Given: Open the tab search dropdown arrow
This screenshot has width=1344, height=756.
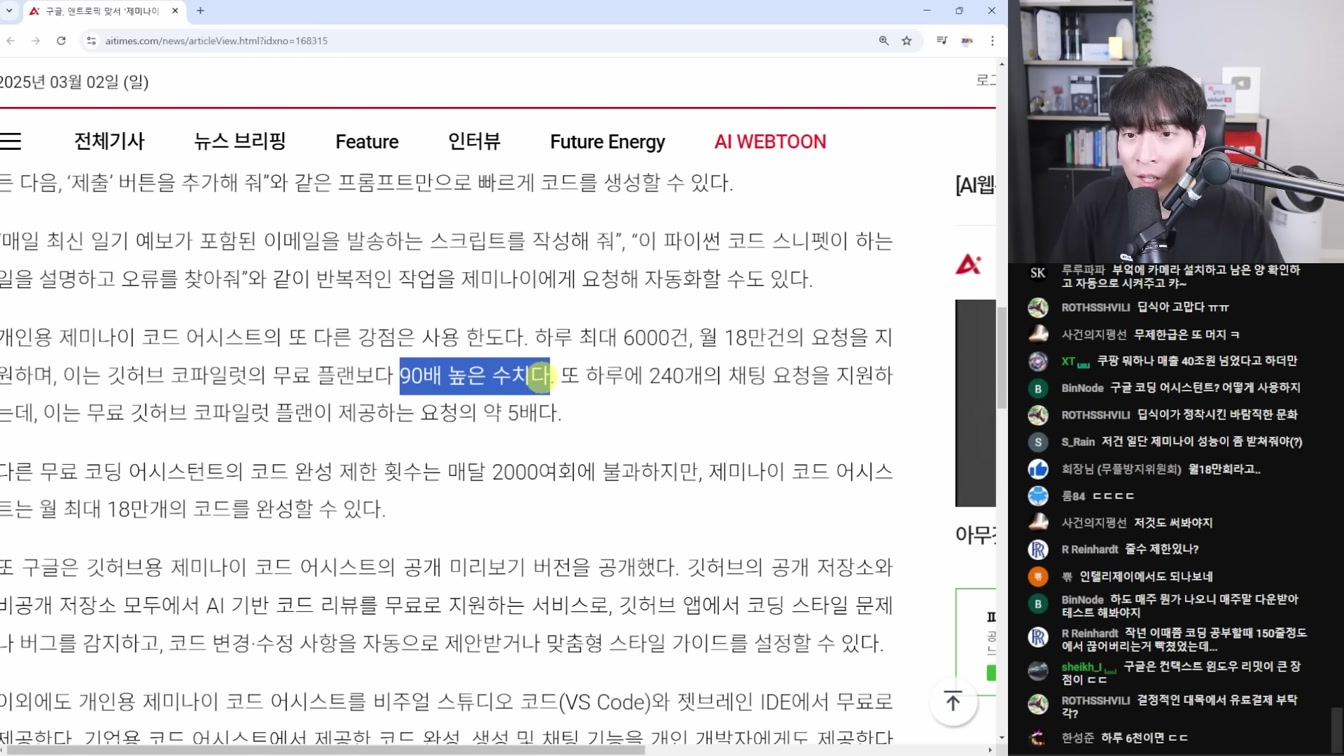Looking at the screenshot, I should pos(9,11).
